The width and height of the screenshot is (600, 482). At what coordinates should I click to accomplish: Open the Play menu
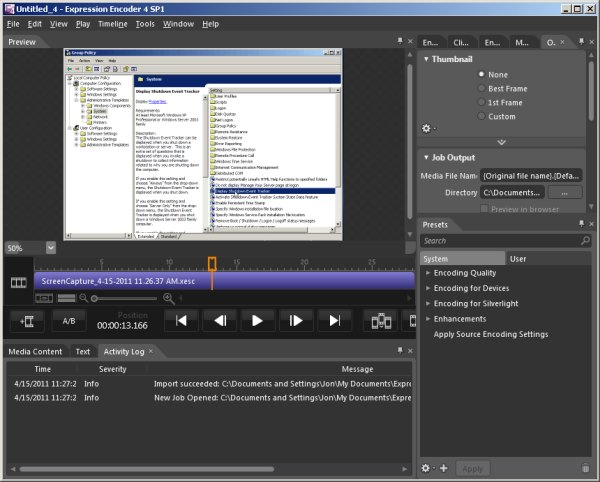pos(83,24)
